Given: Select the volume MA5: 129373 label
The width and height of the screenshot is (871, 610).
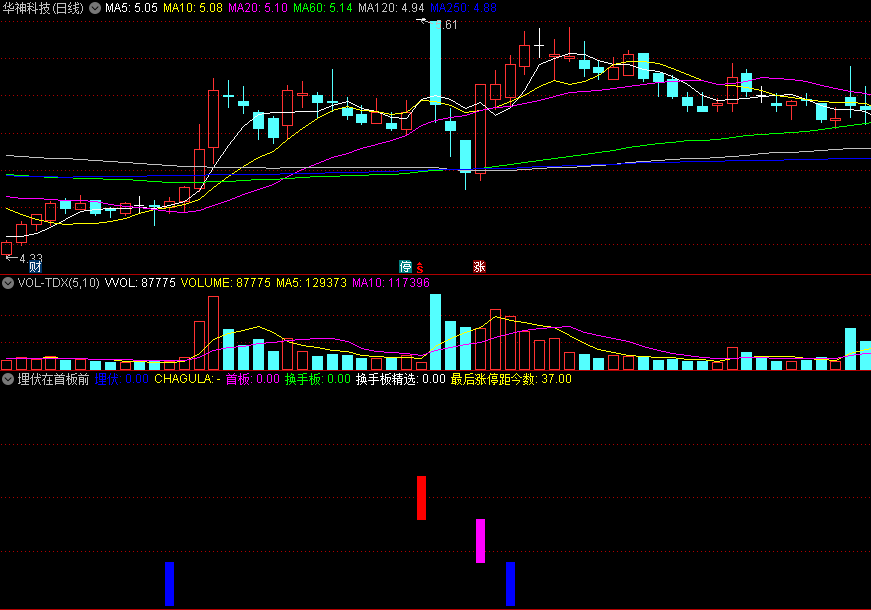Looking at the screenshot, I should point(311,283).
